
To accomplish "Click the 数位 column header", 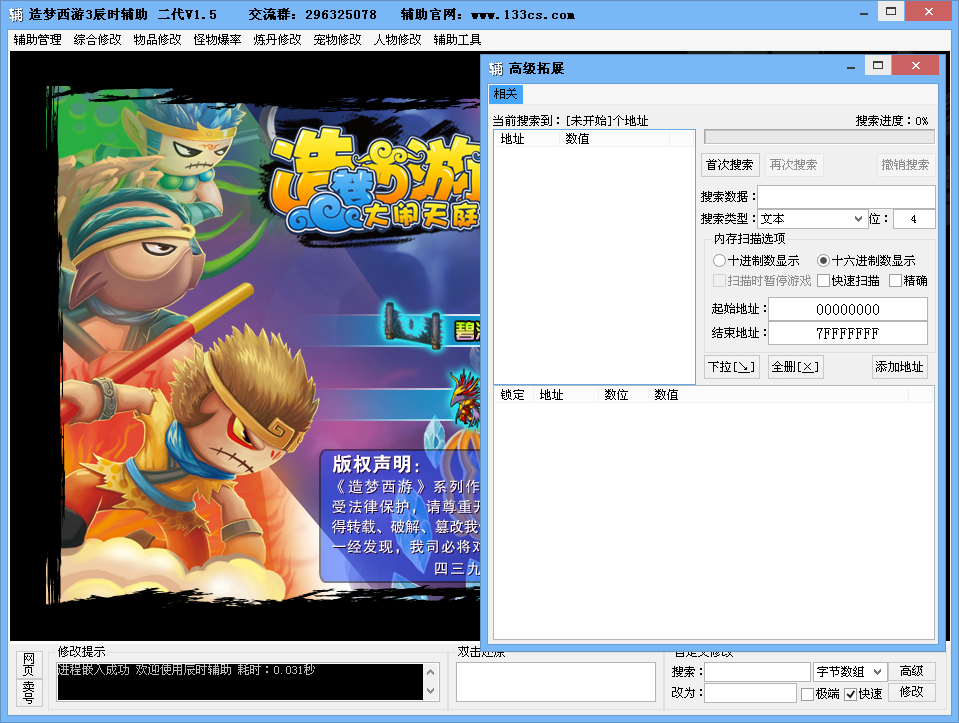I will pyautogui.click(x=623, y=395).
